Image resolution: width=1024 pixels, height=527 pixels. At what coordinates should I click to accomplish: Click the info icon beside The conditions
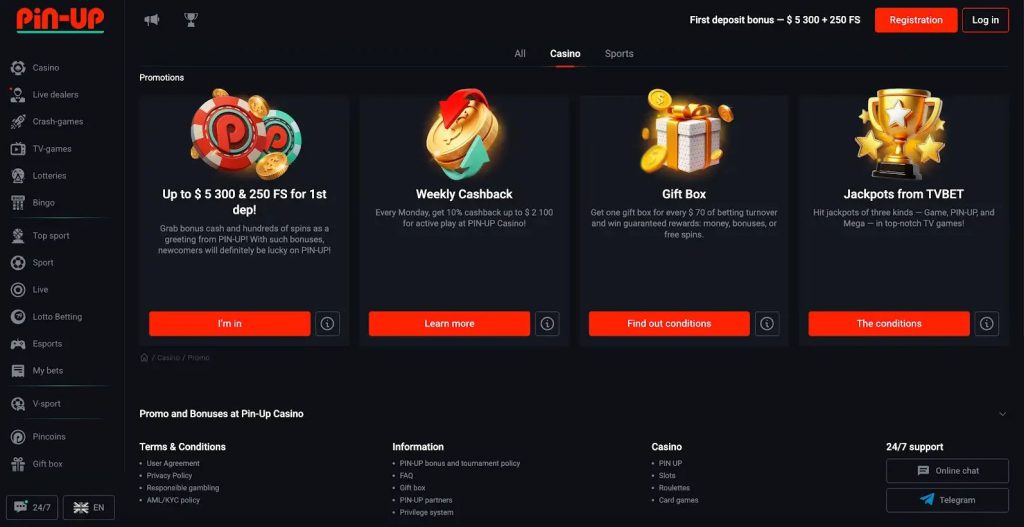(x=987, y=323)
